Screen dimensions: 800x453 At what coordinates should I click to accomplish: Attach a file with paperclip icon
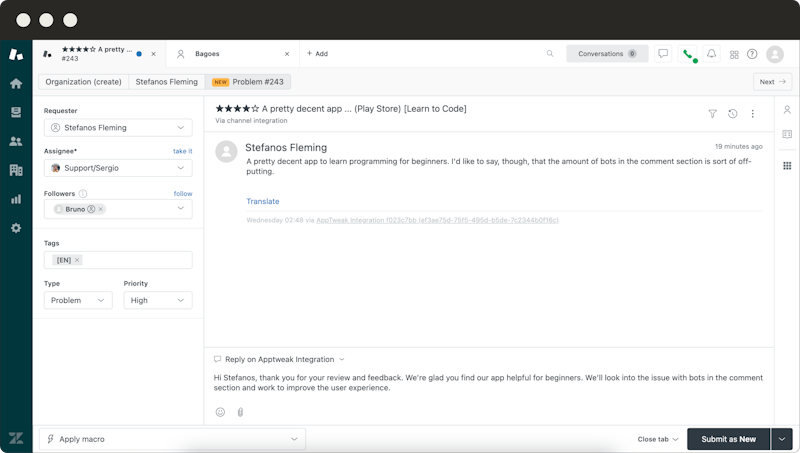(240, 411)
